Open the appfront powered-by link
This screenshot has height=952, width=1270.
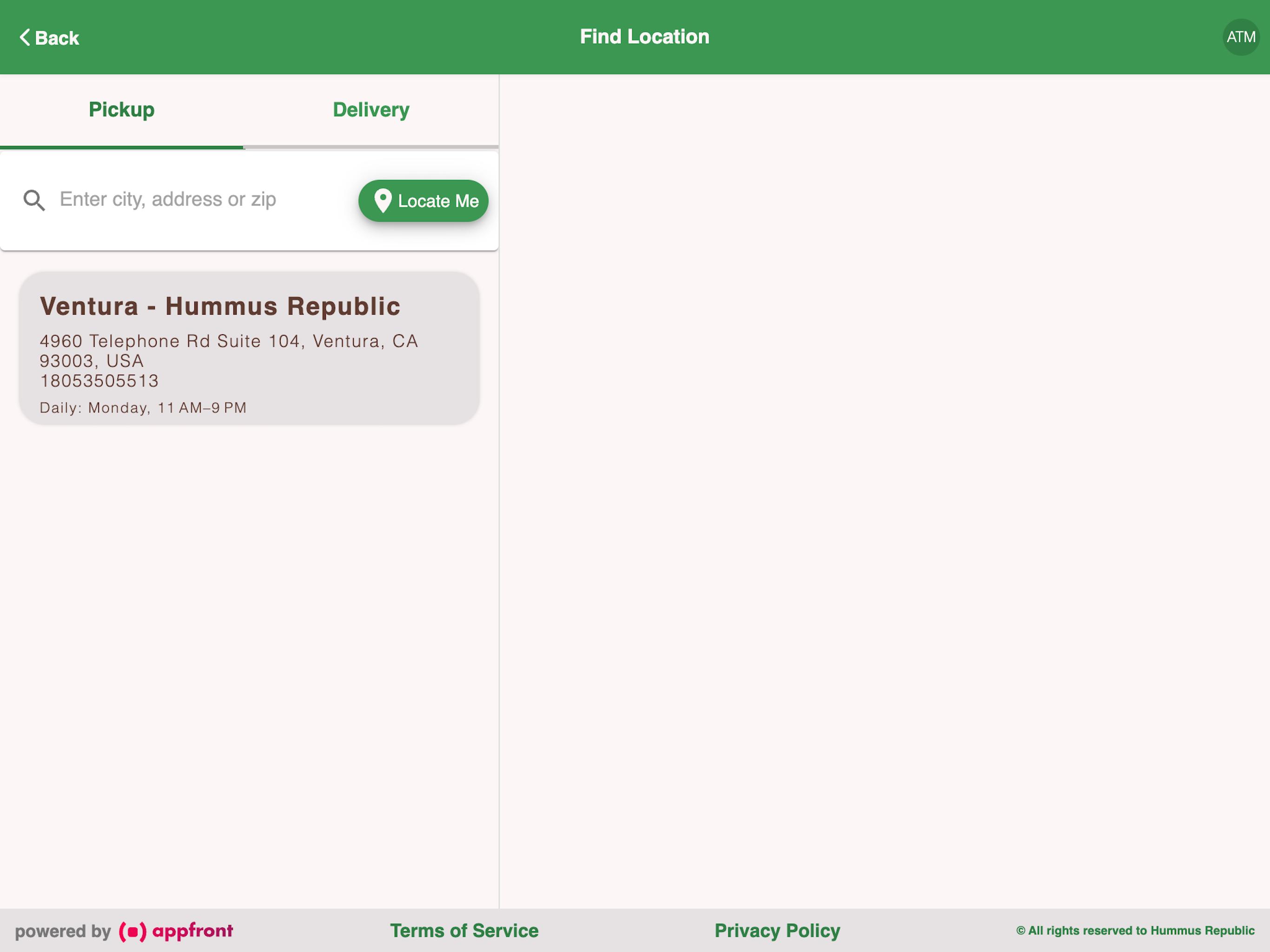click(124, 931)
